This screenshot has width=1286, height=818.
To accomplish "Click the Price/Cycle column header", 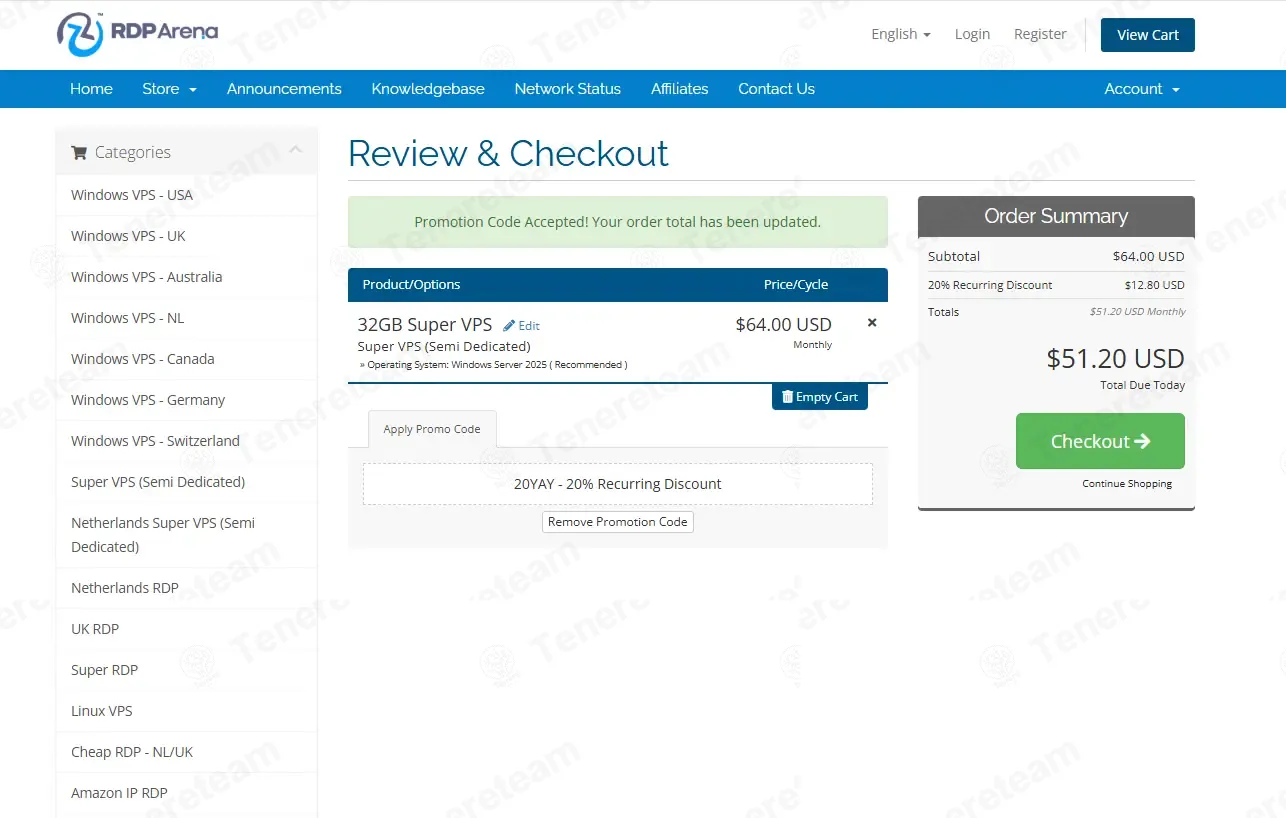I will point(796,285).
